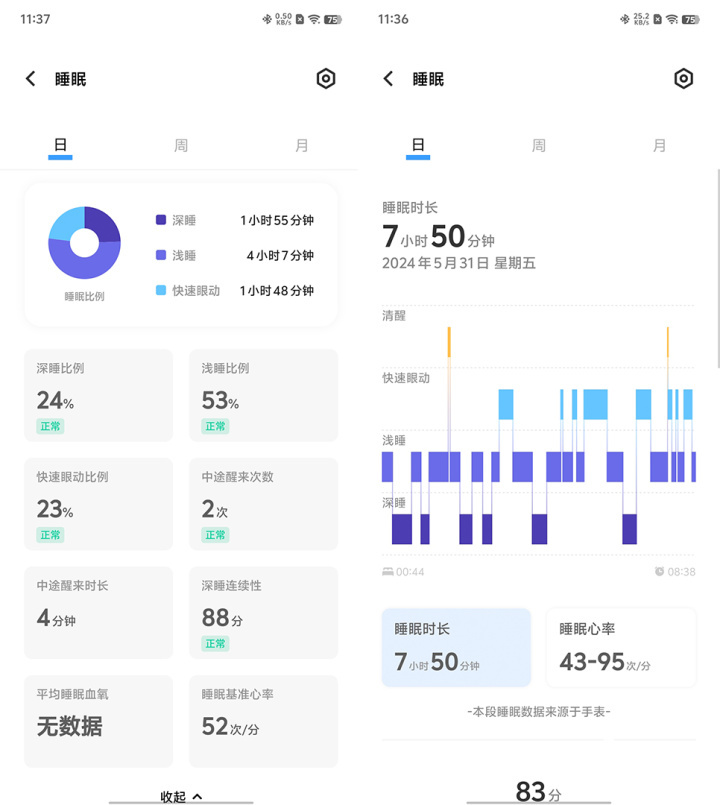Tap first orange awake marker in sleep chart

[x=449, y=342]
